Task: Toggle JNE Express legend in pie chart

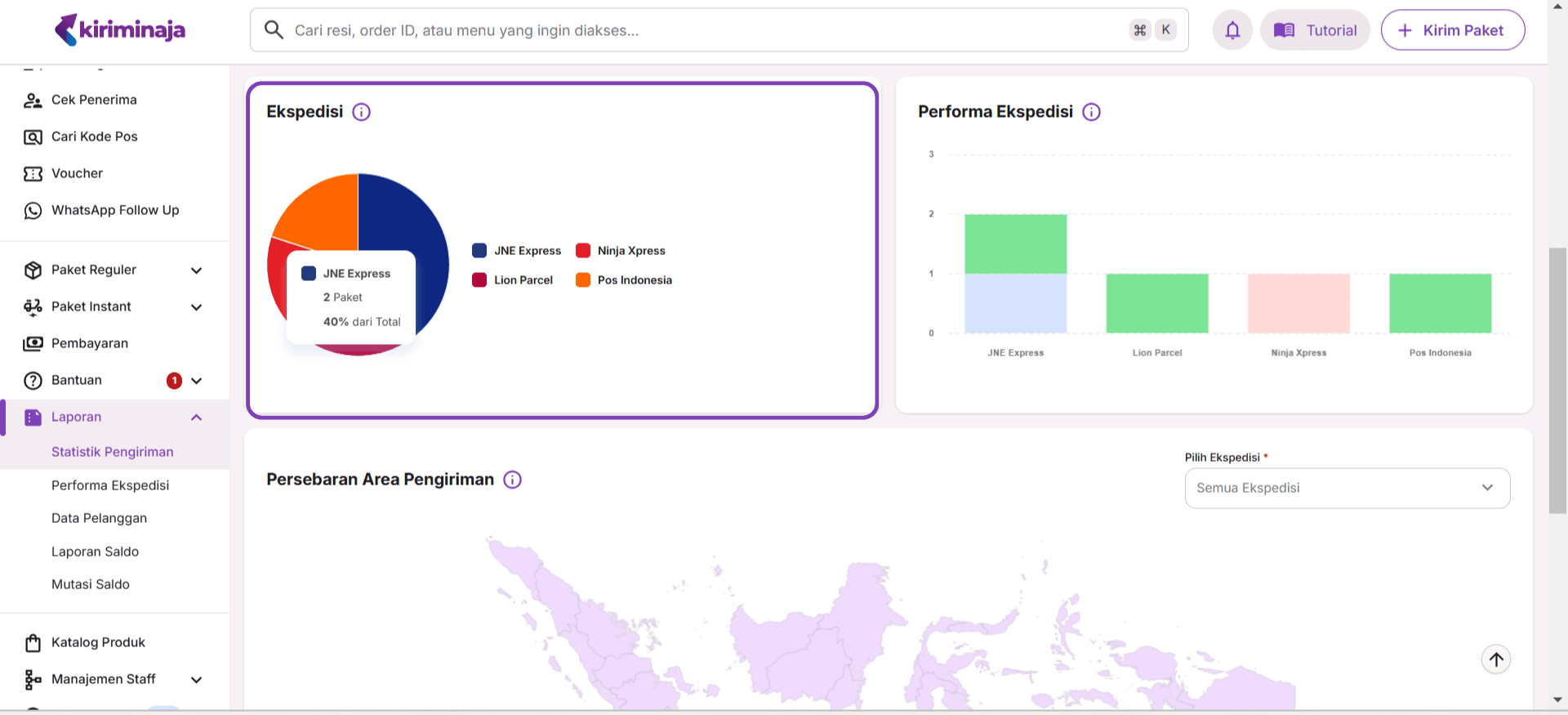Action: 517,251
